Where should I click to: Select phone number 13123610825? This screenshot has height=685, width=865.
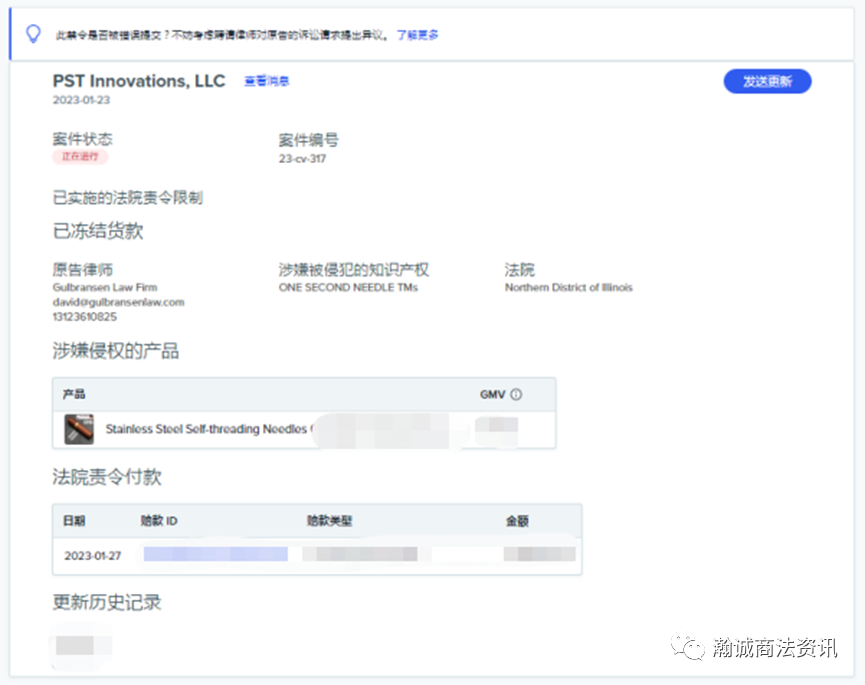coord(85,317)
